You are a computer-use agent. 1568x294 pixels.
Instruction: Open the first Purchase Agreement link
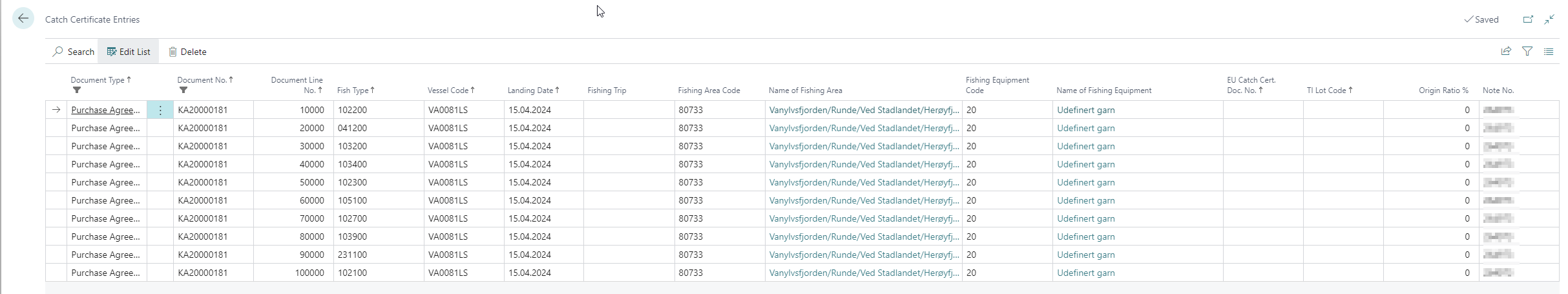coord(105,110)
